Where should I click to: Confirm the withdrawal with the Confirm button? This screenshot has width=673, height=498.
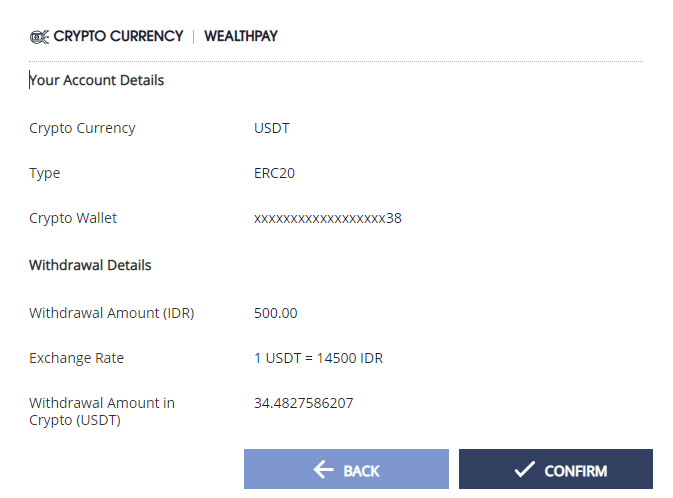click(555, 469)
